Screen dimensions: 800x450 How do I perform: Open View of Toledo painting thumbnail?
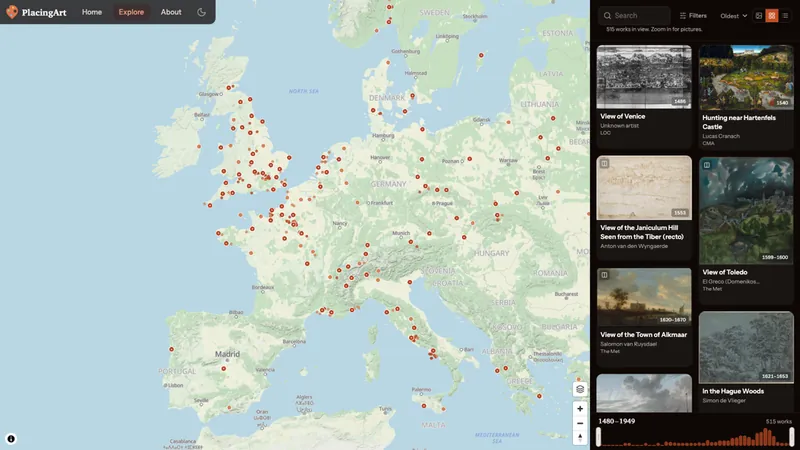[746, 210]
